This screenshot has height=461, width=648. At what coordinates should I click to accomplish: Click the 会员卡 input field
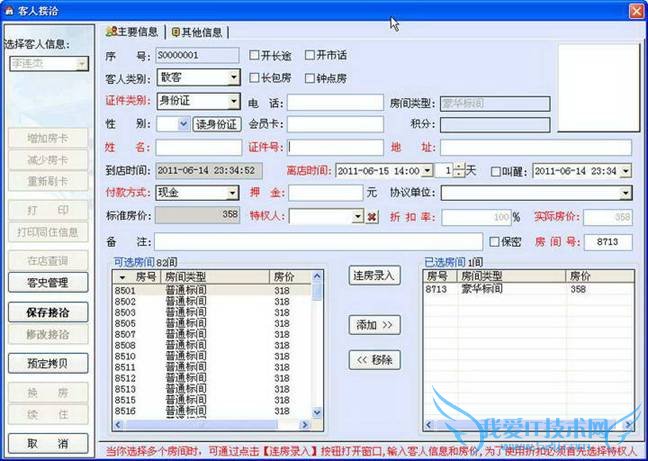(335, 124)
